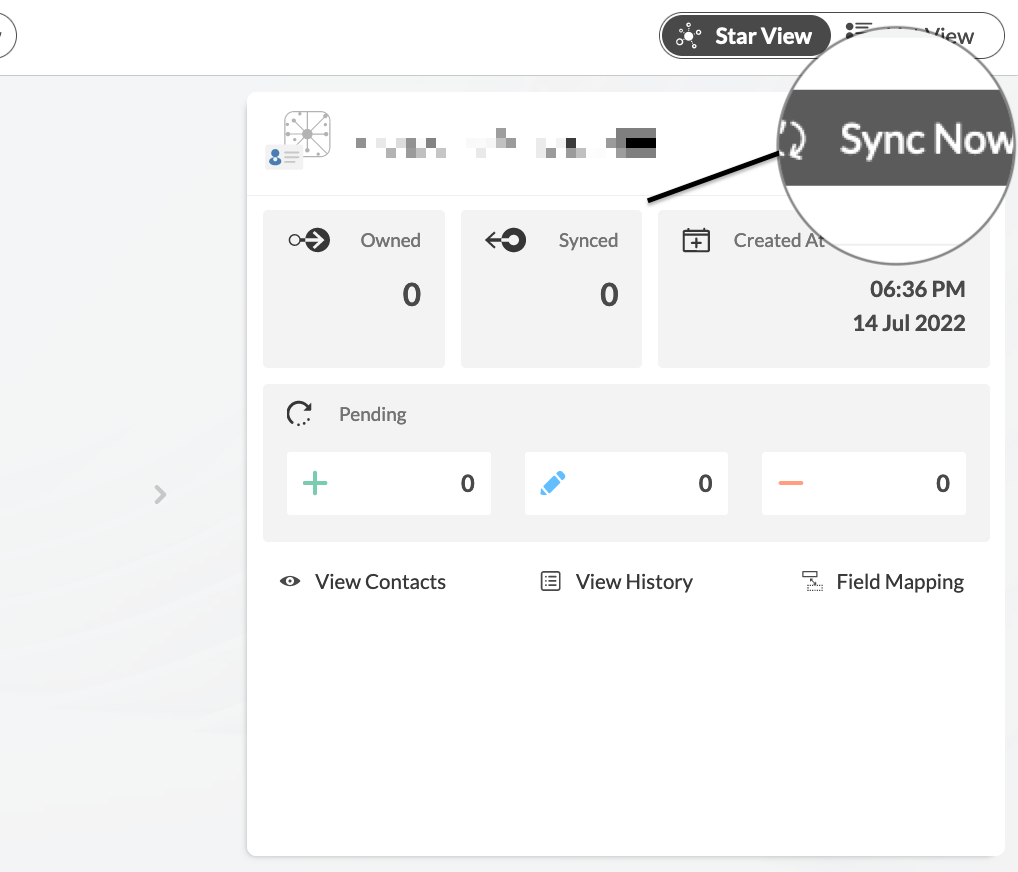The height and width of the screenshot is (872, 1018).
Task: Click the Created At calendar icon
Action: pos(696,240)
